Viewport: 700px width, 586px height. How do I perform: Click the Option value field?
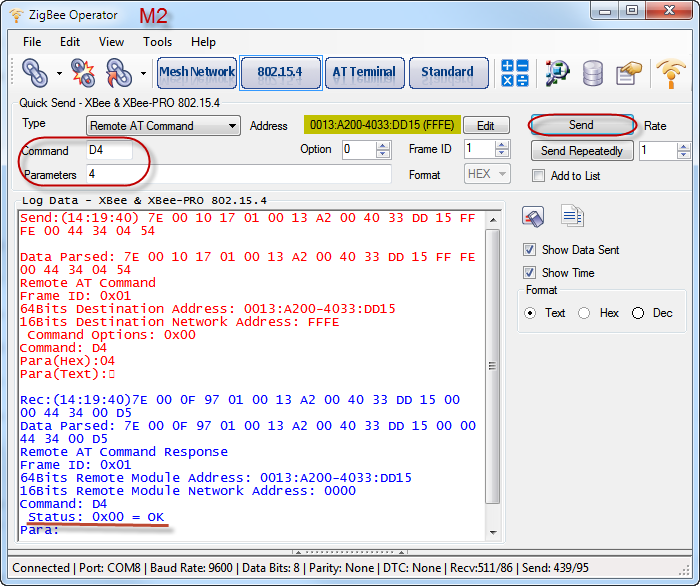tap(359, 150)
